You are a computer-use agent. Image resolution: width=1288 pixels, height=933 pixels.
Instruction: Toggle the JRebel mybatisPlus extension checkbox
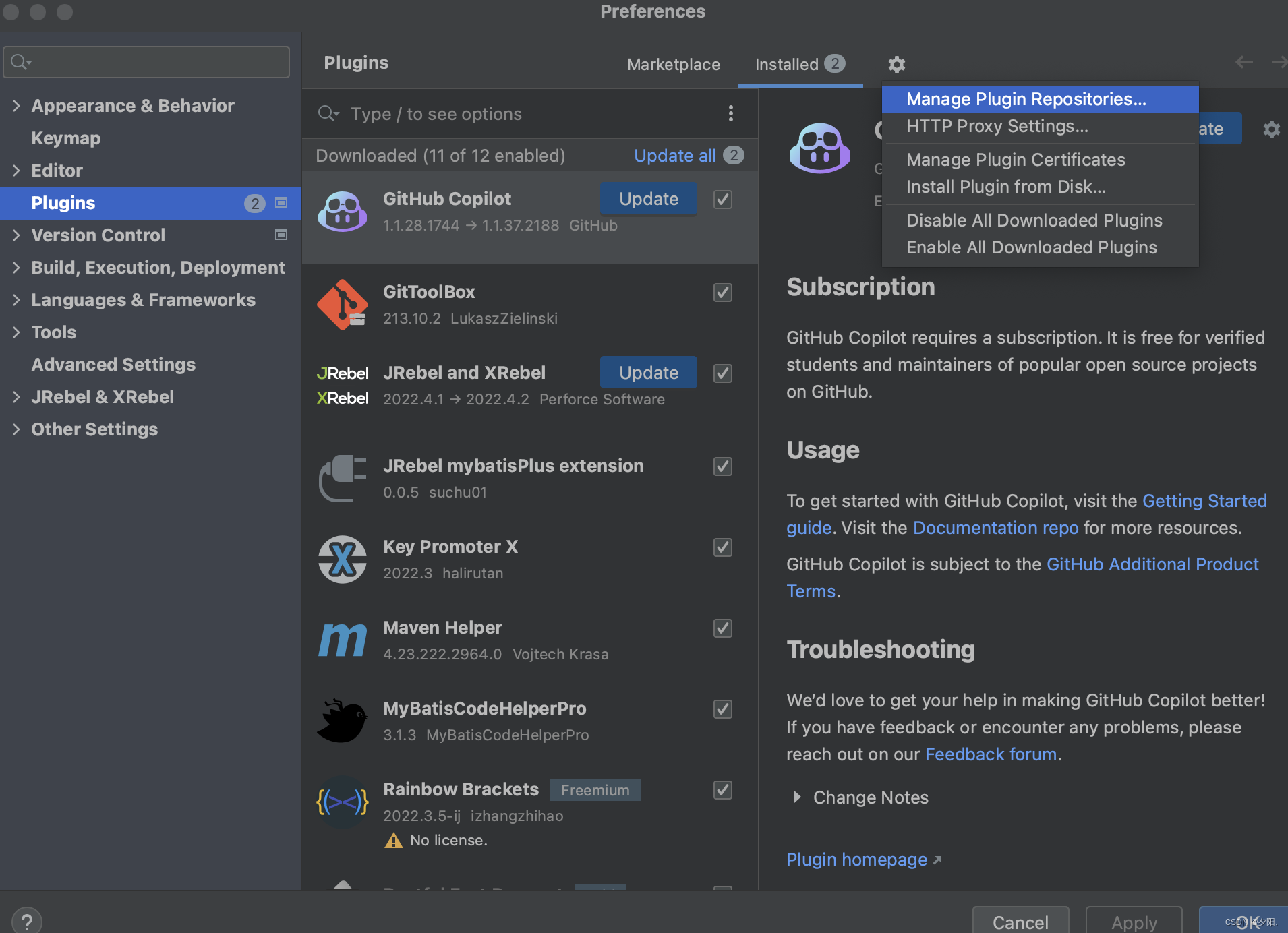point(723,466)
